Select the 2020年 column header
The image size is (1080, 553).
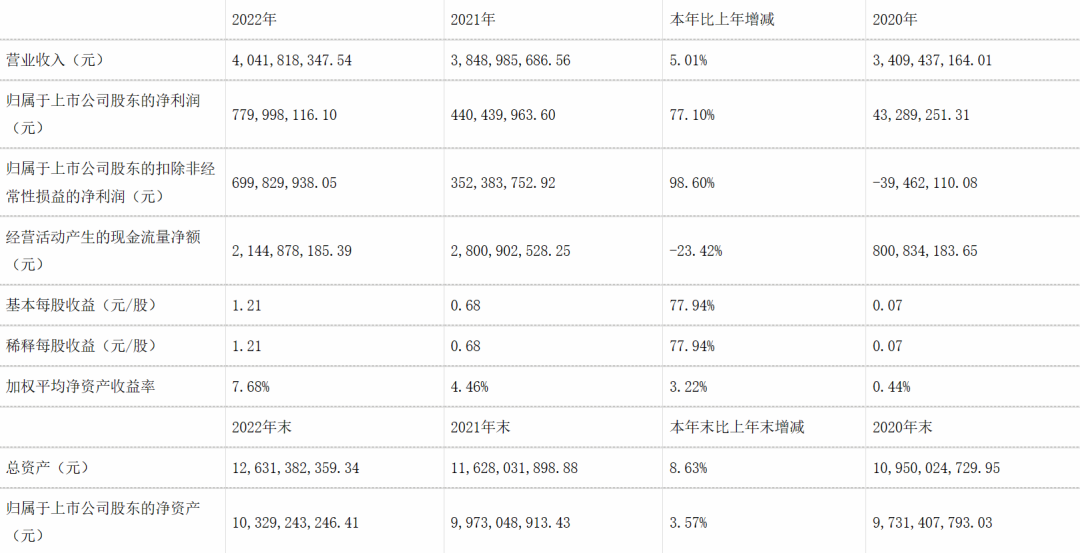895,19
